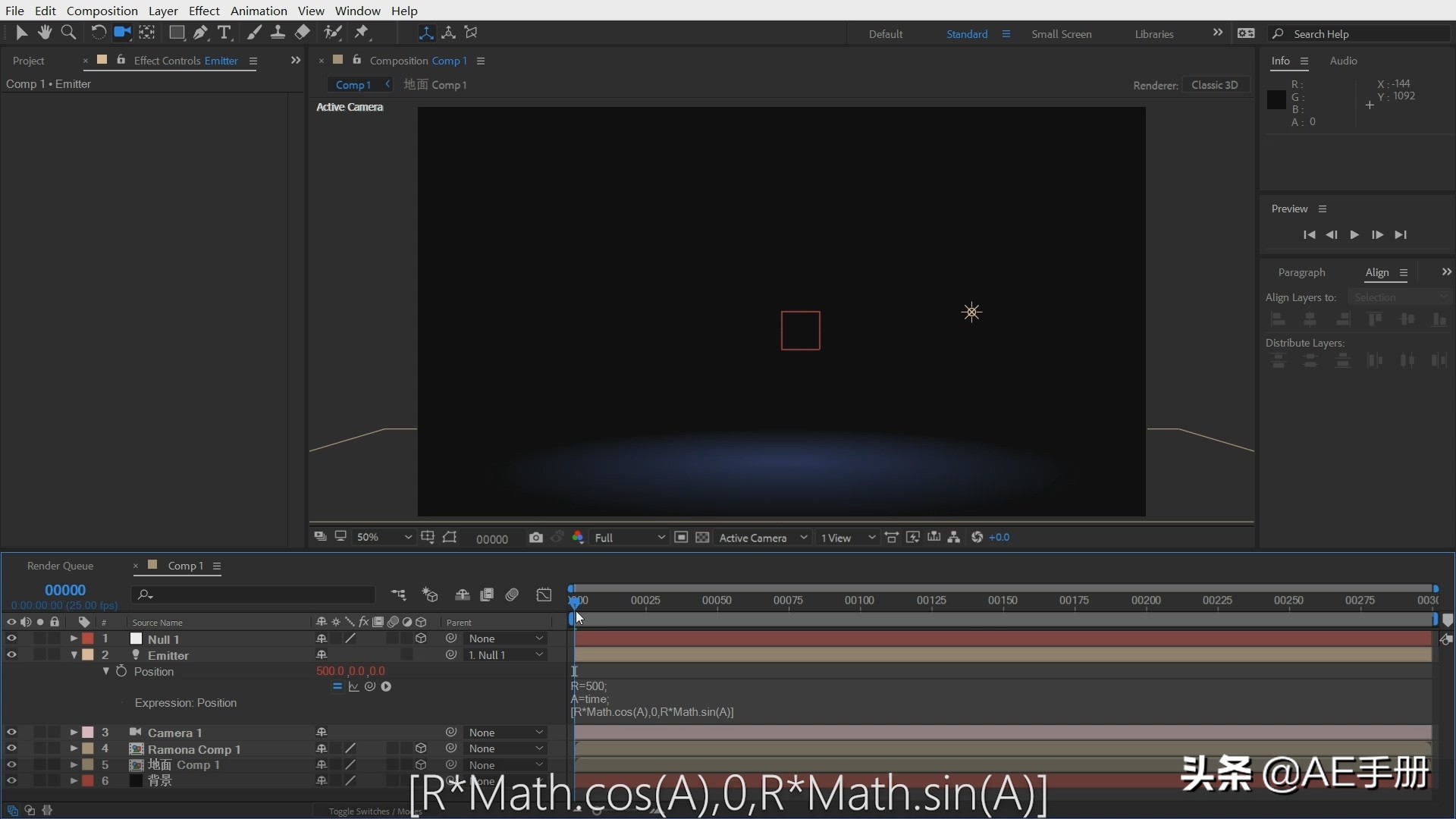Open the 50% magnification dropdown
This screenshot has height=819, width=1456.
384,538
